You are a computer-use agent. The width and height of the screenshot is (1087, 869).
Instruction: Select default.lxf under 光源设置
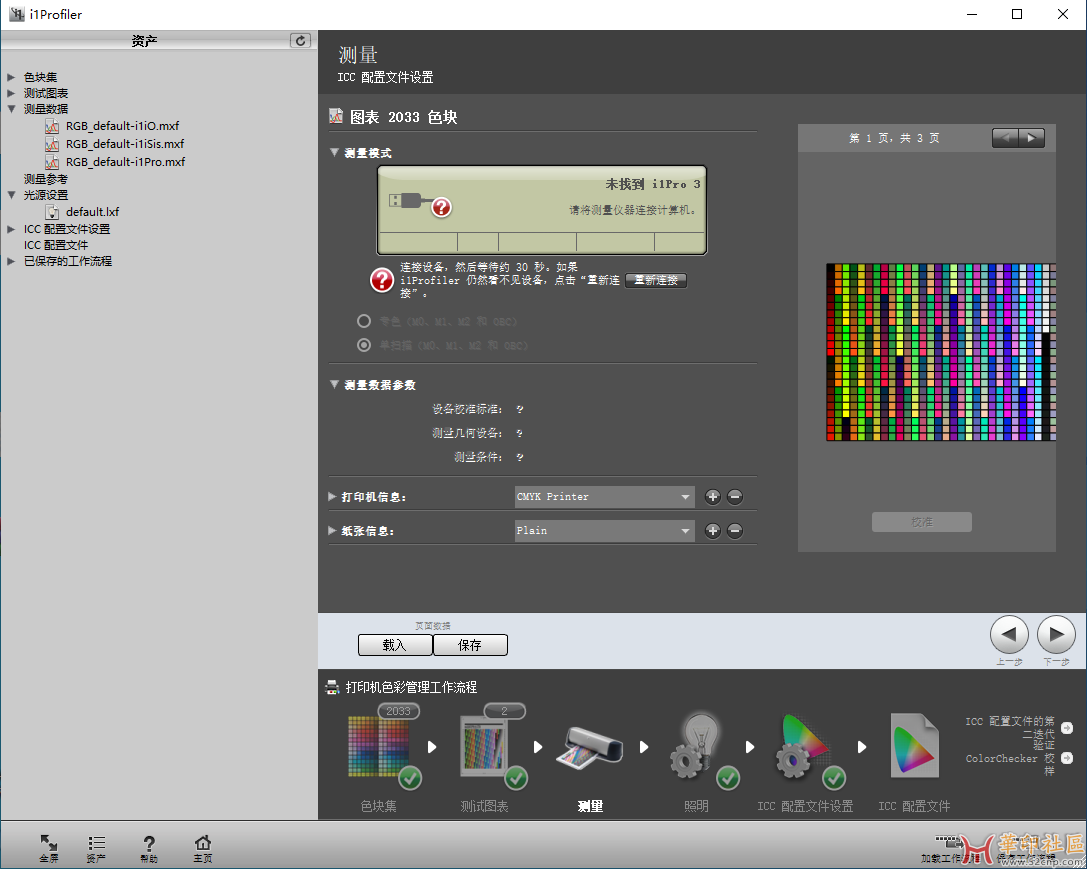[92, 212]
